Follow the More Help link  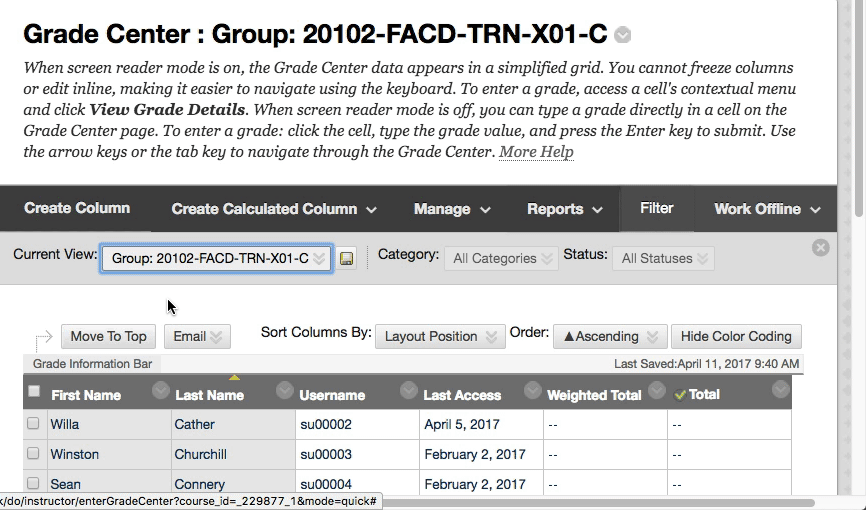click(536, 152)
